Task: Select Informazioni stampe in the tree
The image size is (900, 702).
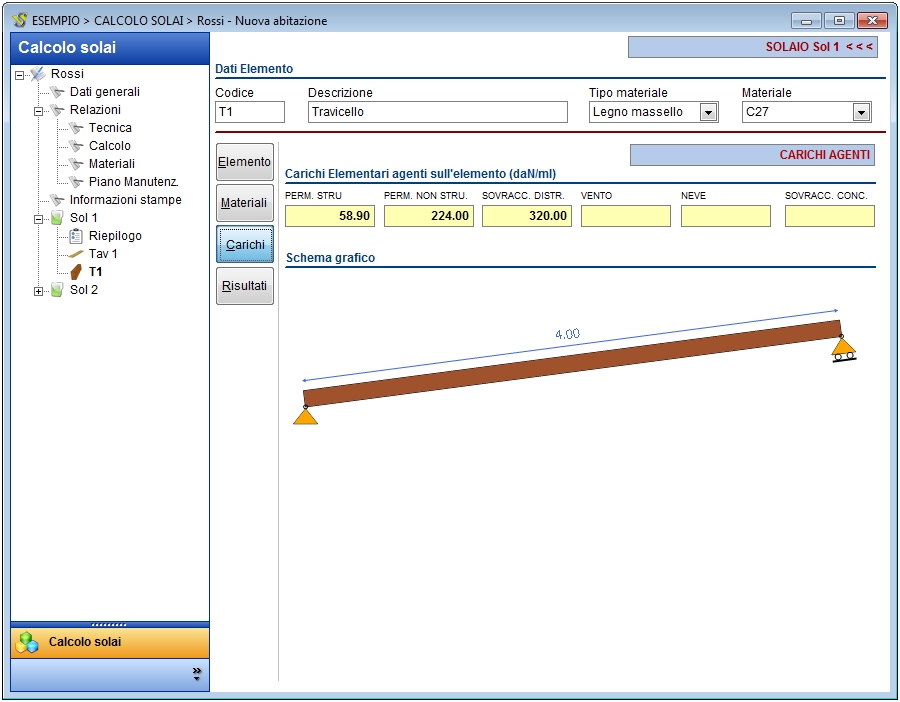Action: [125, 200]
